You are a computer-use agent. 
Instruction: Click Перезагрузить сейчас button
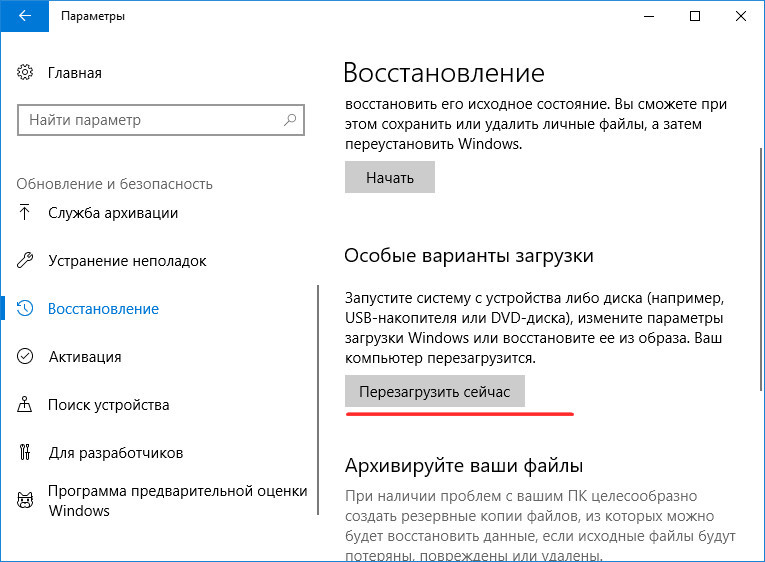coord(435,391)
